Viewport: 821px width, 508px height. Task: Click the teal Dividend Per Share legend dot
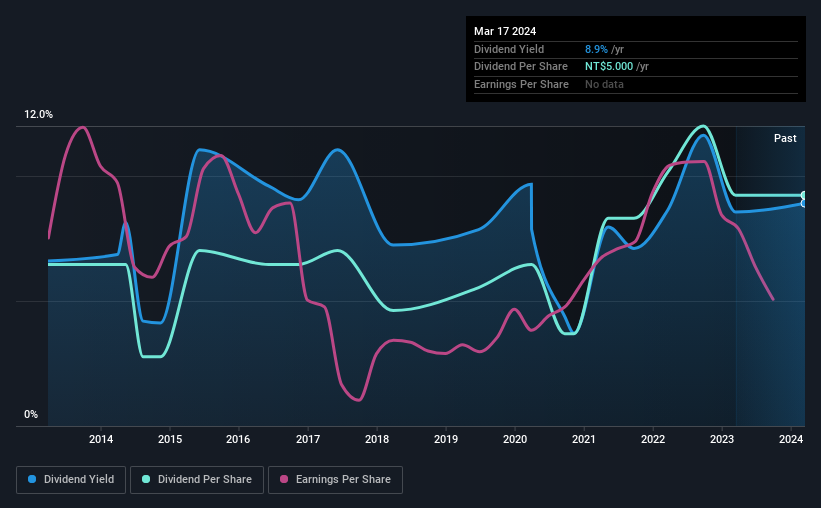(146, 479)
